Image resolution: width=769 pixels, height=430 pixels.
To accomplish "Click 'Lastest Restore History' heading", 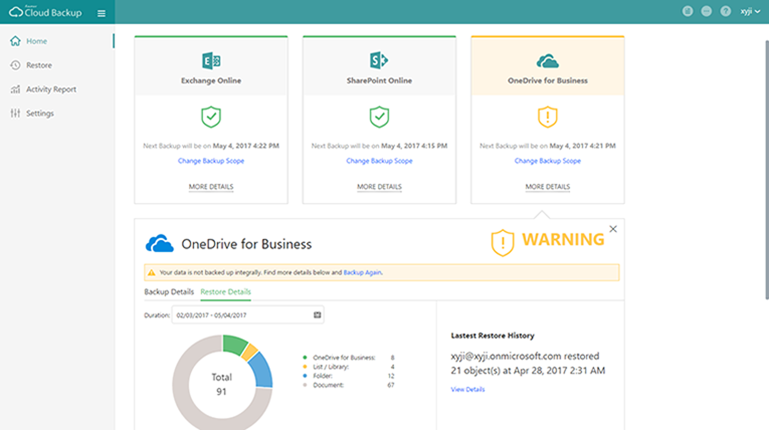I will pyautogui.click(x=492, y=336).
